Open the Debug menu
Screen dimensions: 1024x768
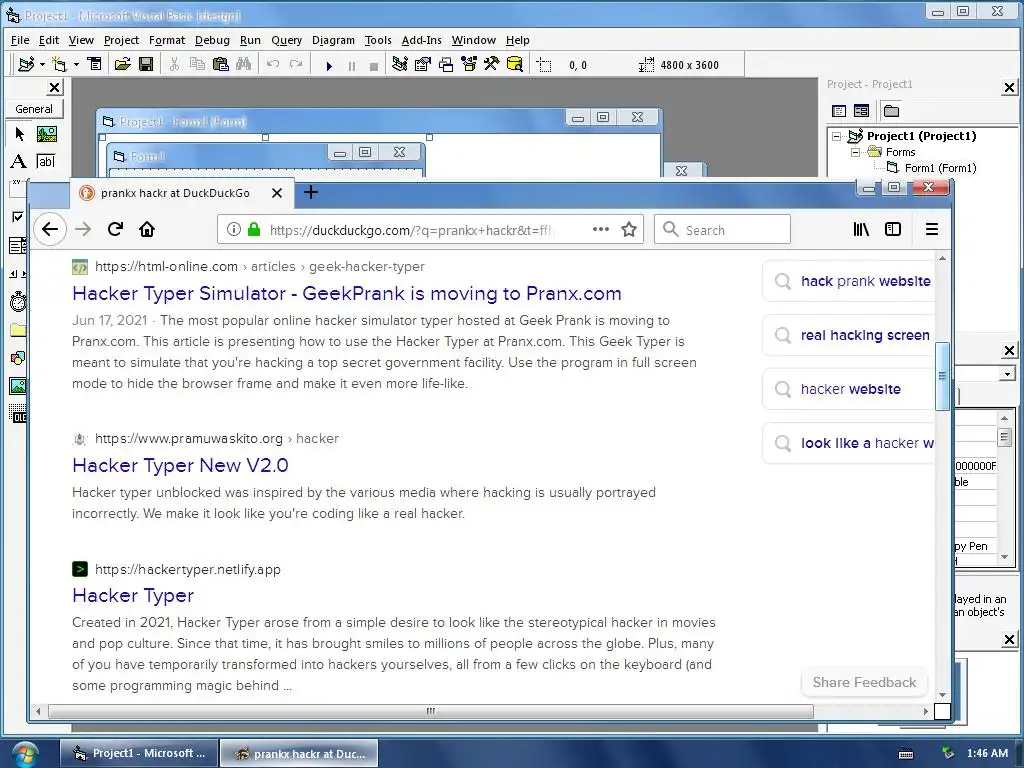click(x=212, y=40)
